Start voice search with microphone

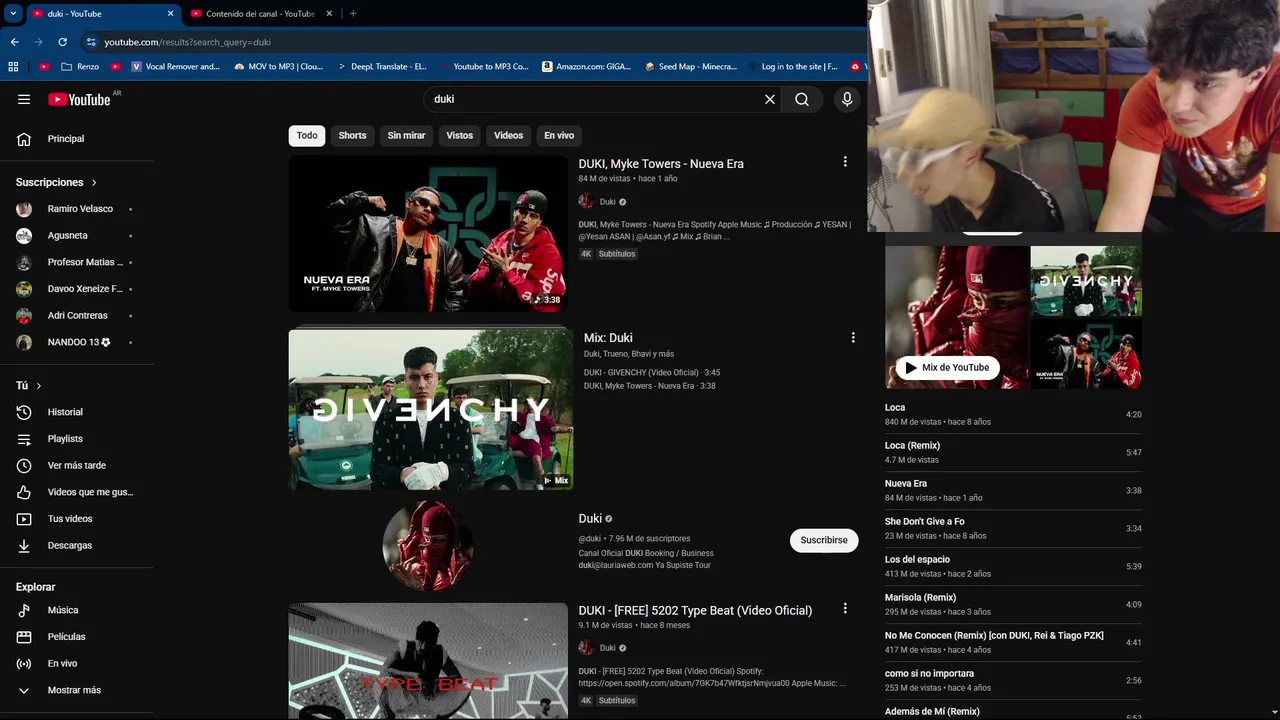[x=847, y=99]
